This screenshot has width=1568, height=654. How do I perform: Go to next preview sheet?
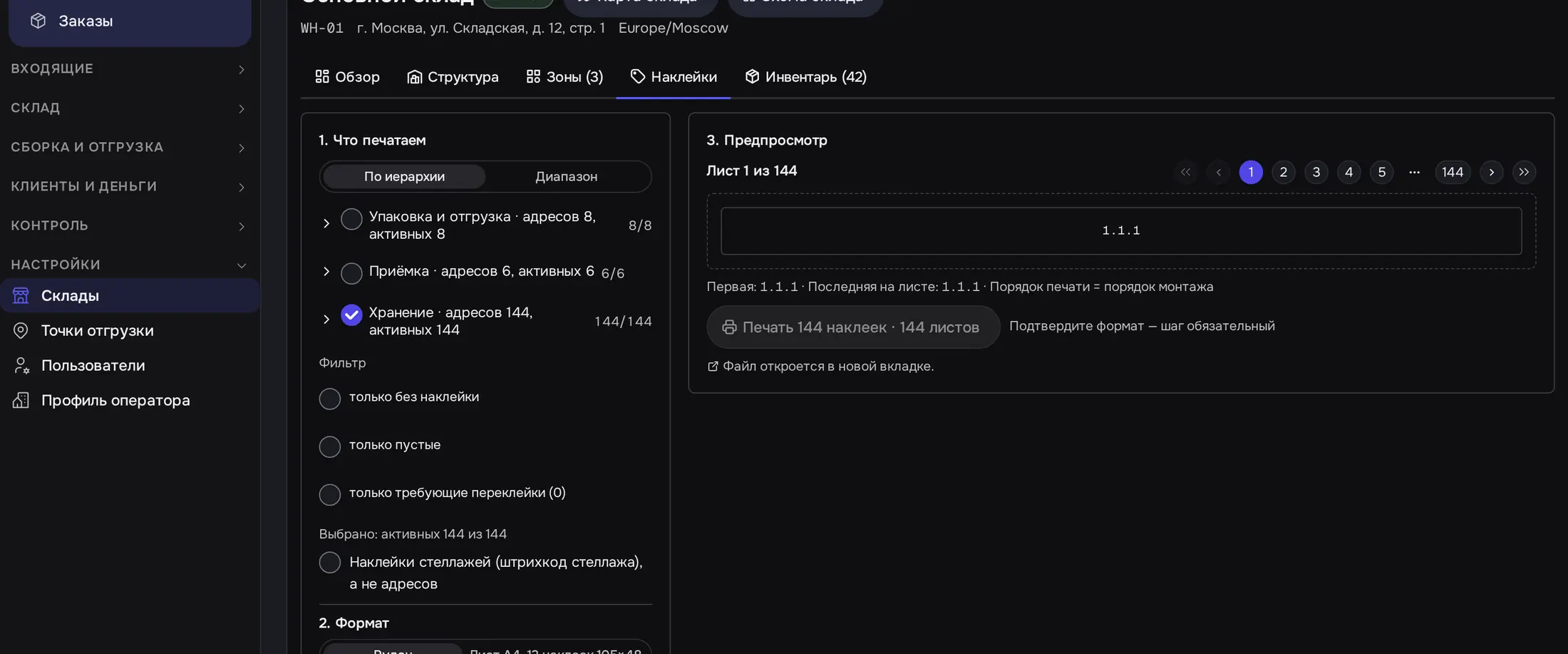point(1491,172)
